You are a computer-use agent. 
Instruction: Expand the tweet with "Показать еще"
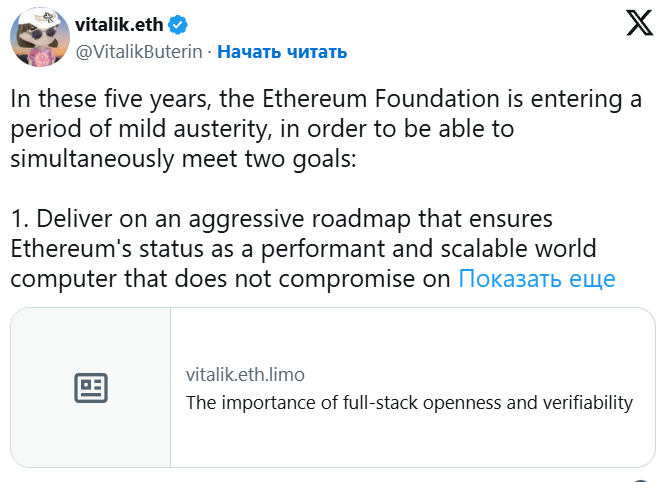tap(536, 279)
